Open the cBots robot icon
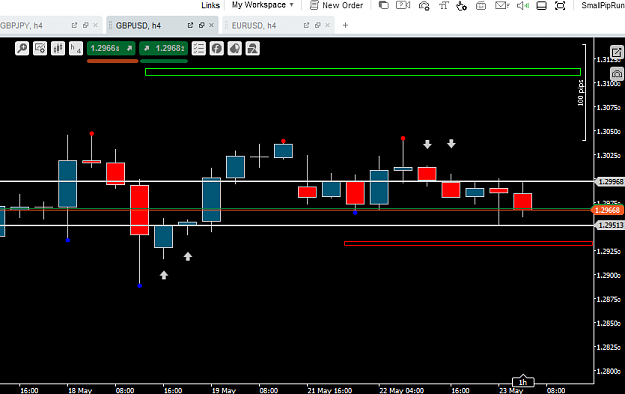 [x=234, y=48]
